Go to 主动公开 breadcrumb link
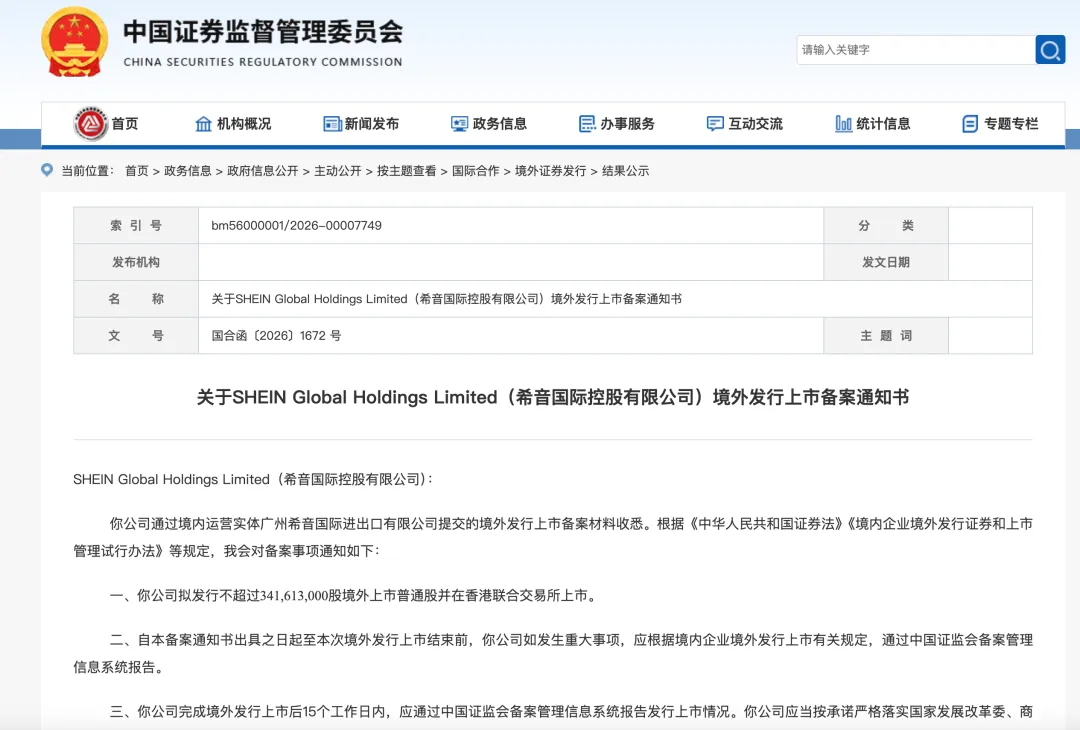This screenshot has height=730, width=1080. click(338, 171)
